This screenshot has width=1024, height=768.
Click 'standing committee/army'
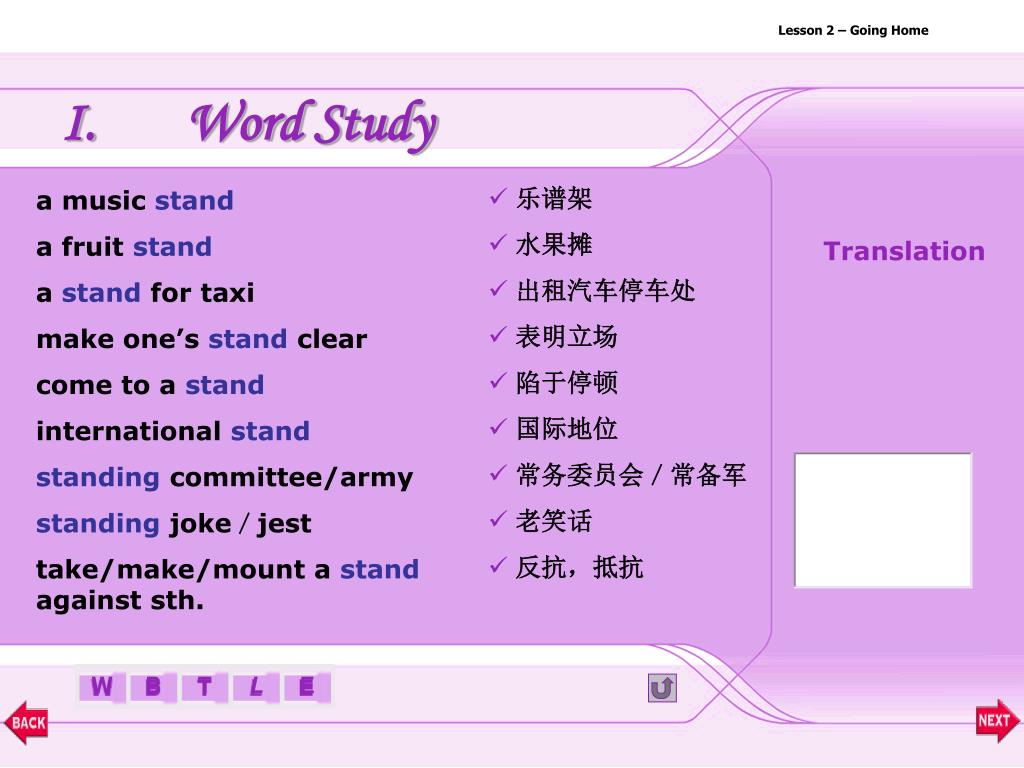click(225, 478)
